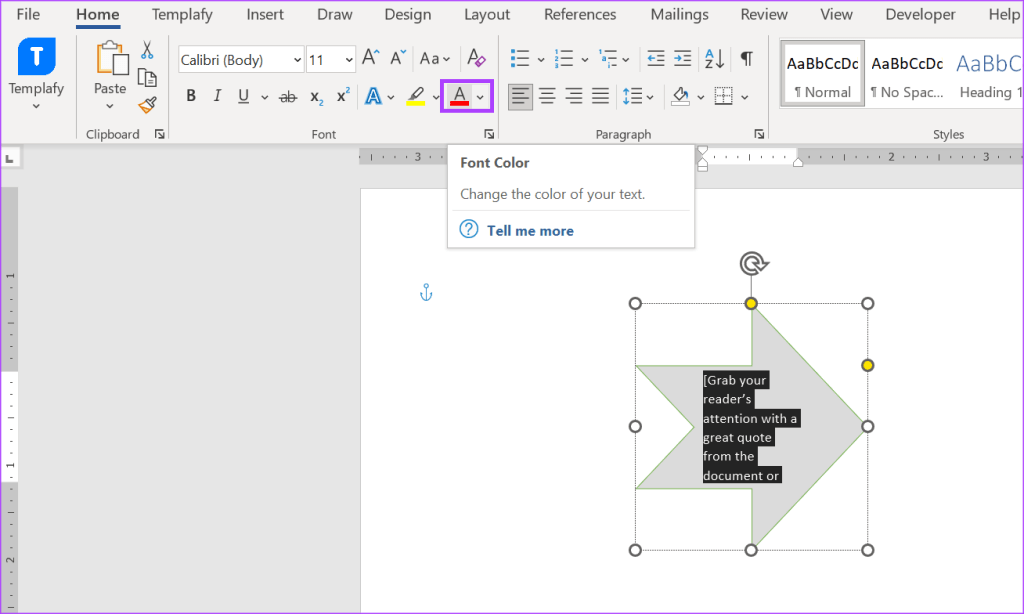The width and height of the screenshot is (1024, 614).
Task: Open the Text Effects and Typography icon
Action: [x=374, y=96]
